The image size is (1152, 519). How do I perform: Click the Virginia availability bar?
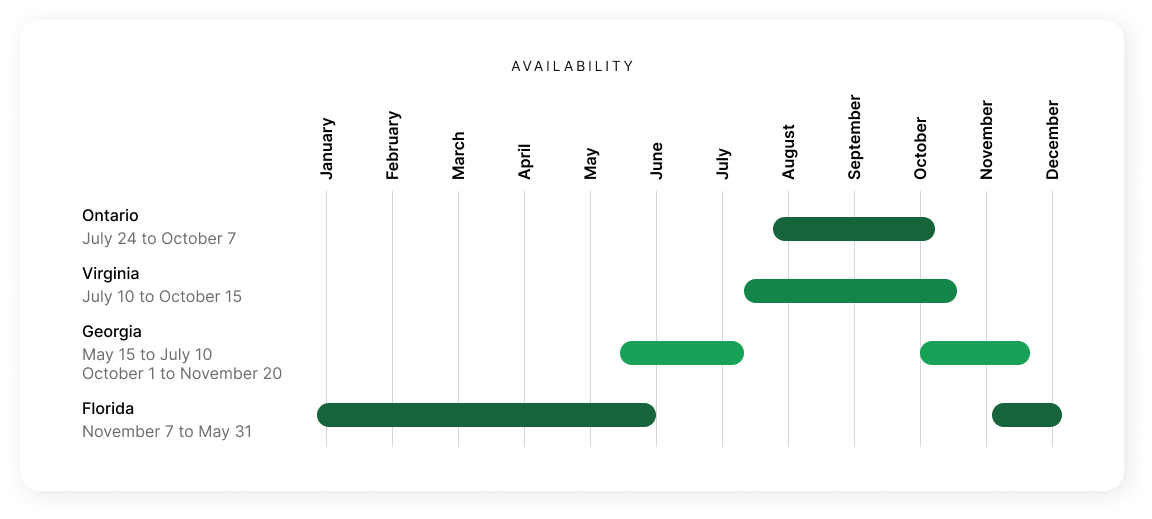coord(850,291)
